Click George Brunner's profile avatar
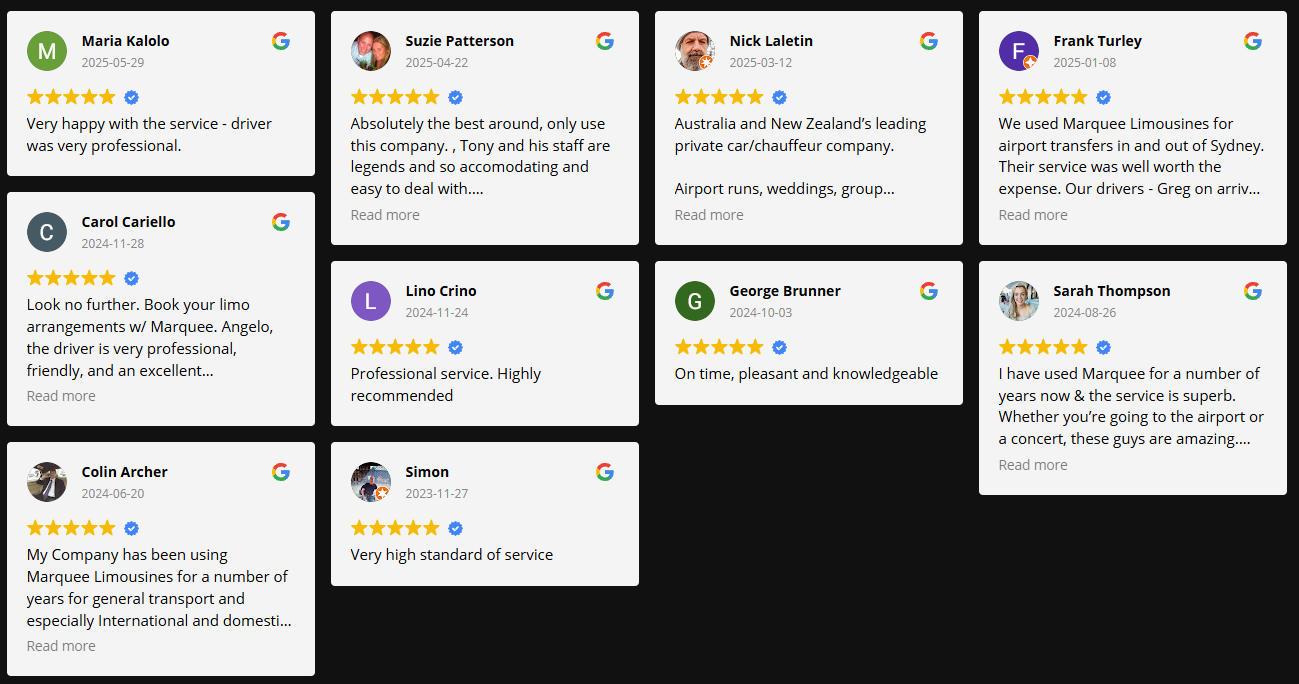This screenshot has width=1299, height=684. point(695,301)
